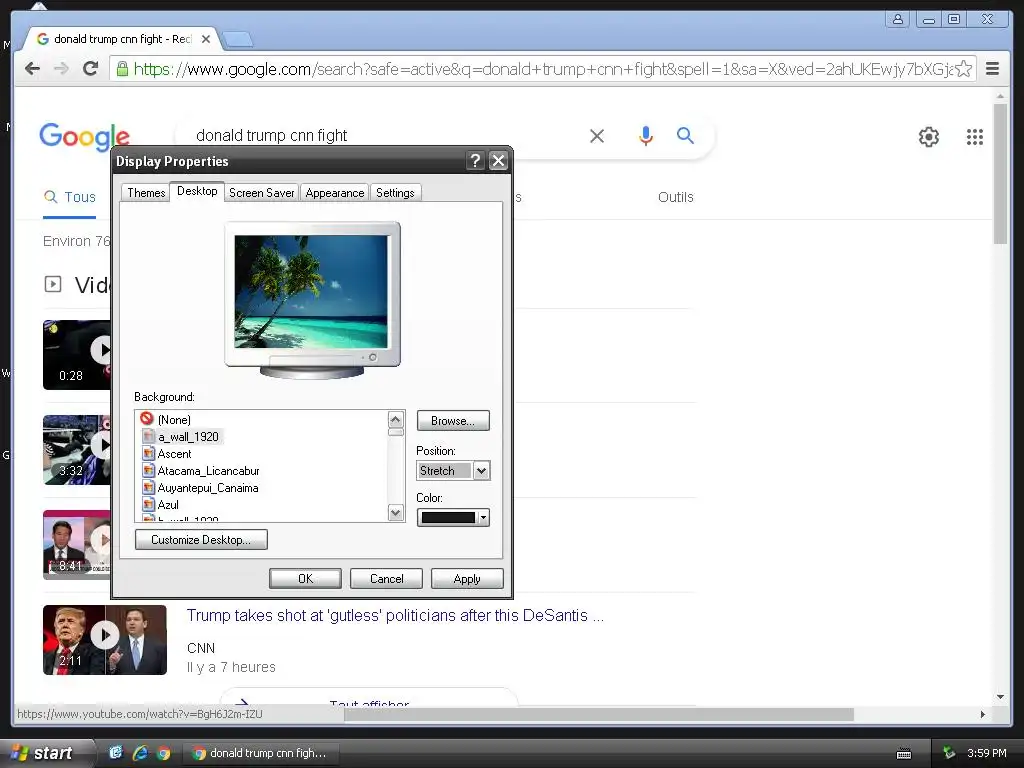Play the 3:32 video thumbnail
1024x768 pixels.
click(x=76, y=450)
